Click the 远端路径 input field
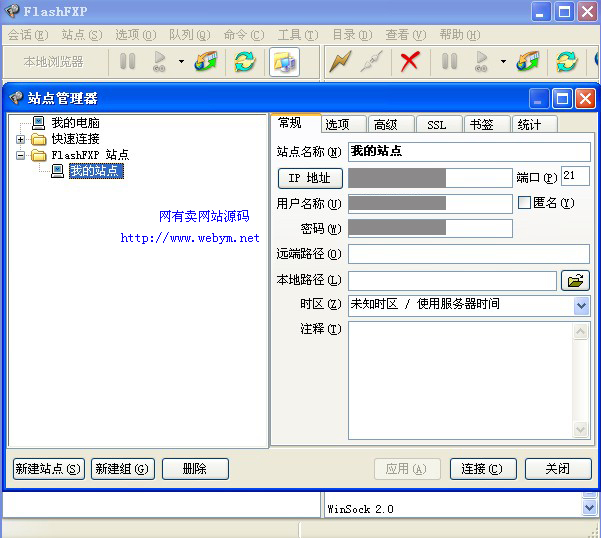The height and width of the screenshot is (538, 601). point(469,254)
